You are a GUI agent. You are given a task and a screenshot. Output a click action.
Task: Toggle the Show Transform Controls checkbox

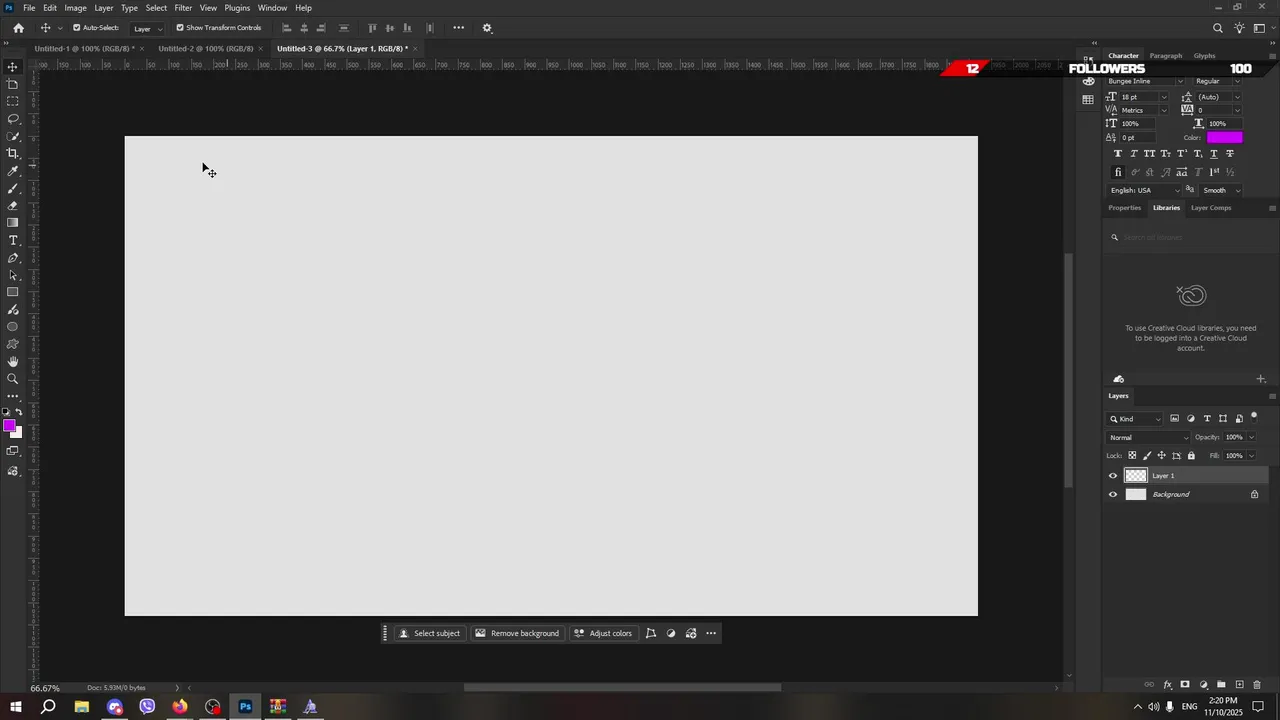(180, 28)
